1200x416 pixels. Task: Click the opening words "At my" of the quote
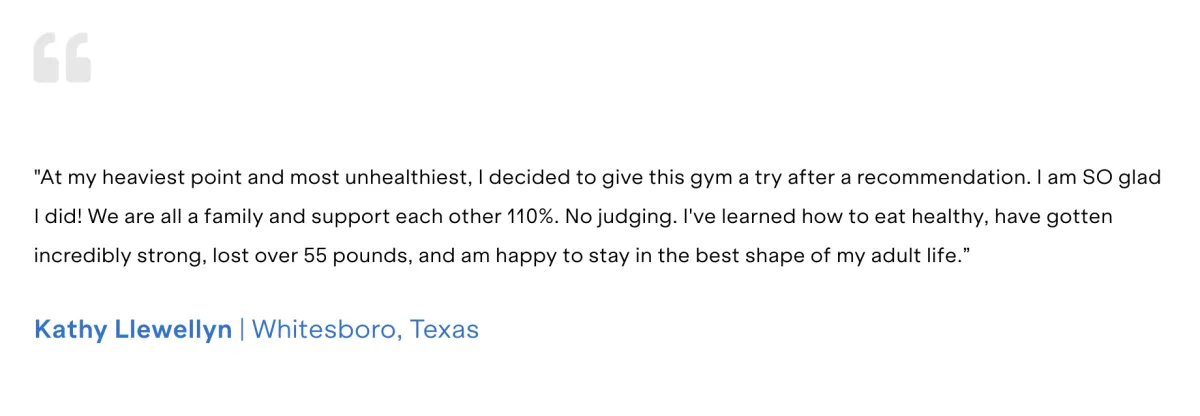point(60,178)
